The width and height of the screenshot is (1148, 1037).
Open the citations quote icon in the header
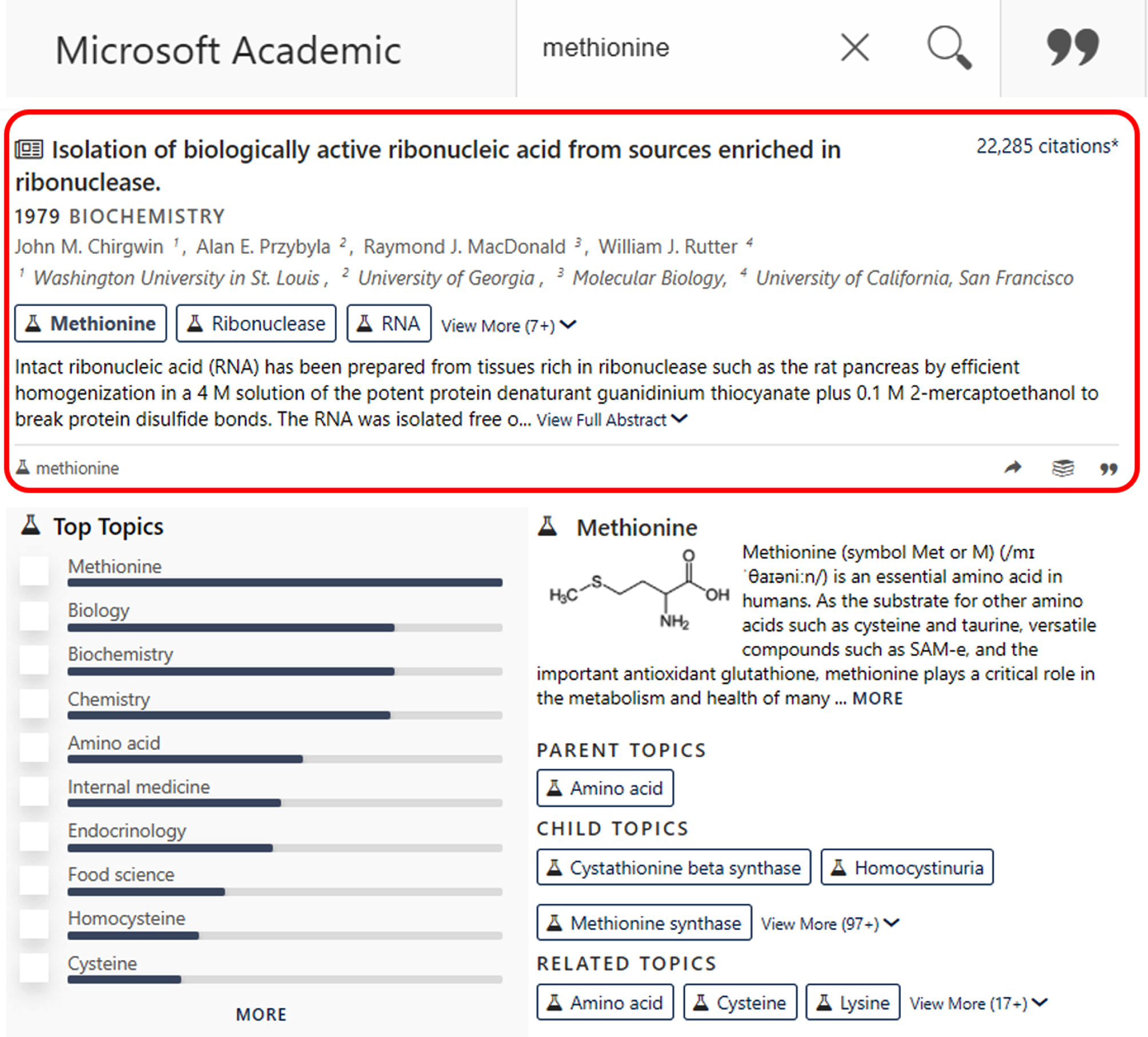tap(1073, 47)
